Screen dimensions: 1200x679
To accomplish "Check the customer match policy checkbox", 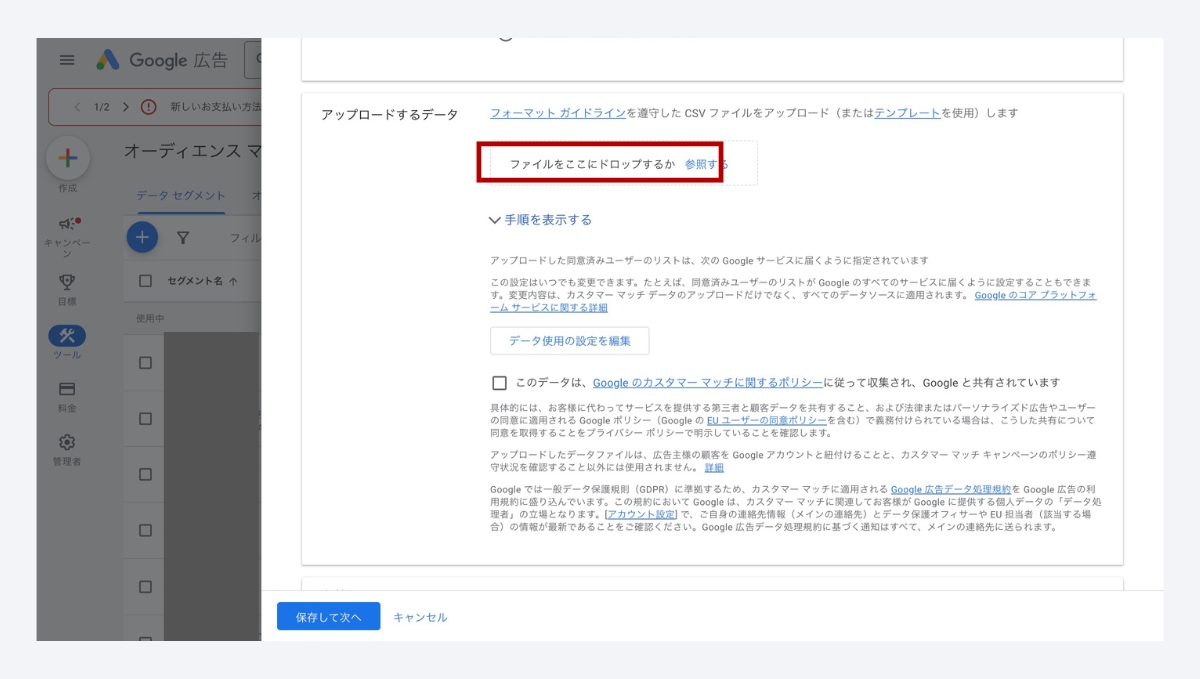I will 499,383.
